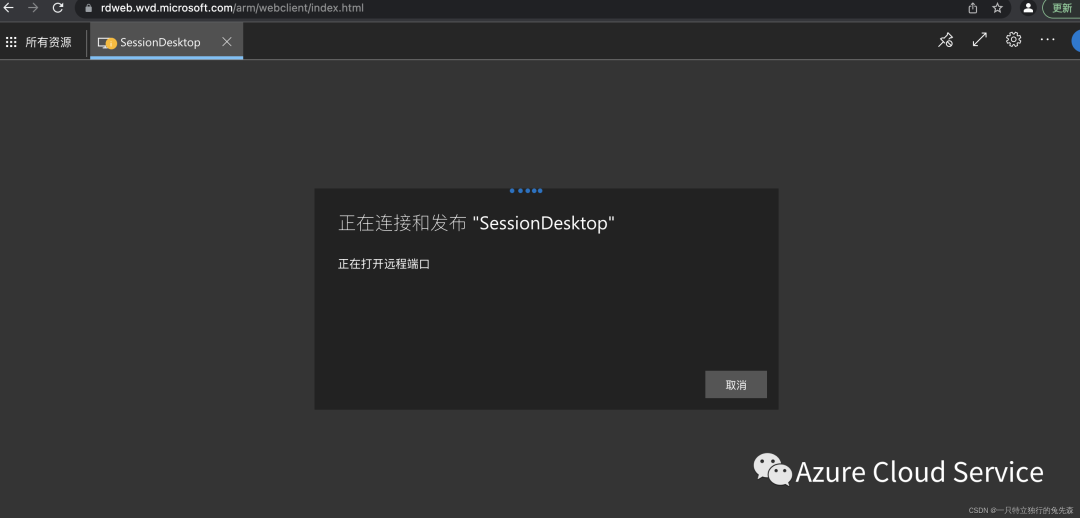The height and width of the screenshot is (518, 1080).
Task: Click the SessionDesktop monitor warning icon
Action: coord(107,43)
